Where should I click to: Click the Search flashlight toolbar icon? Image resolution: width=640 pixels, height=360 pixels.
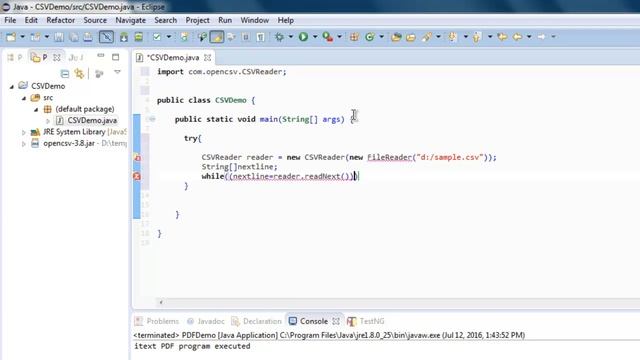(x=427, y=37)
